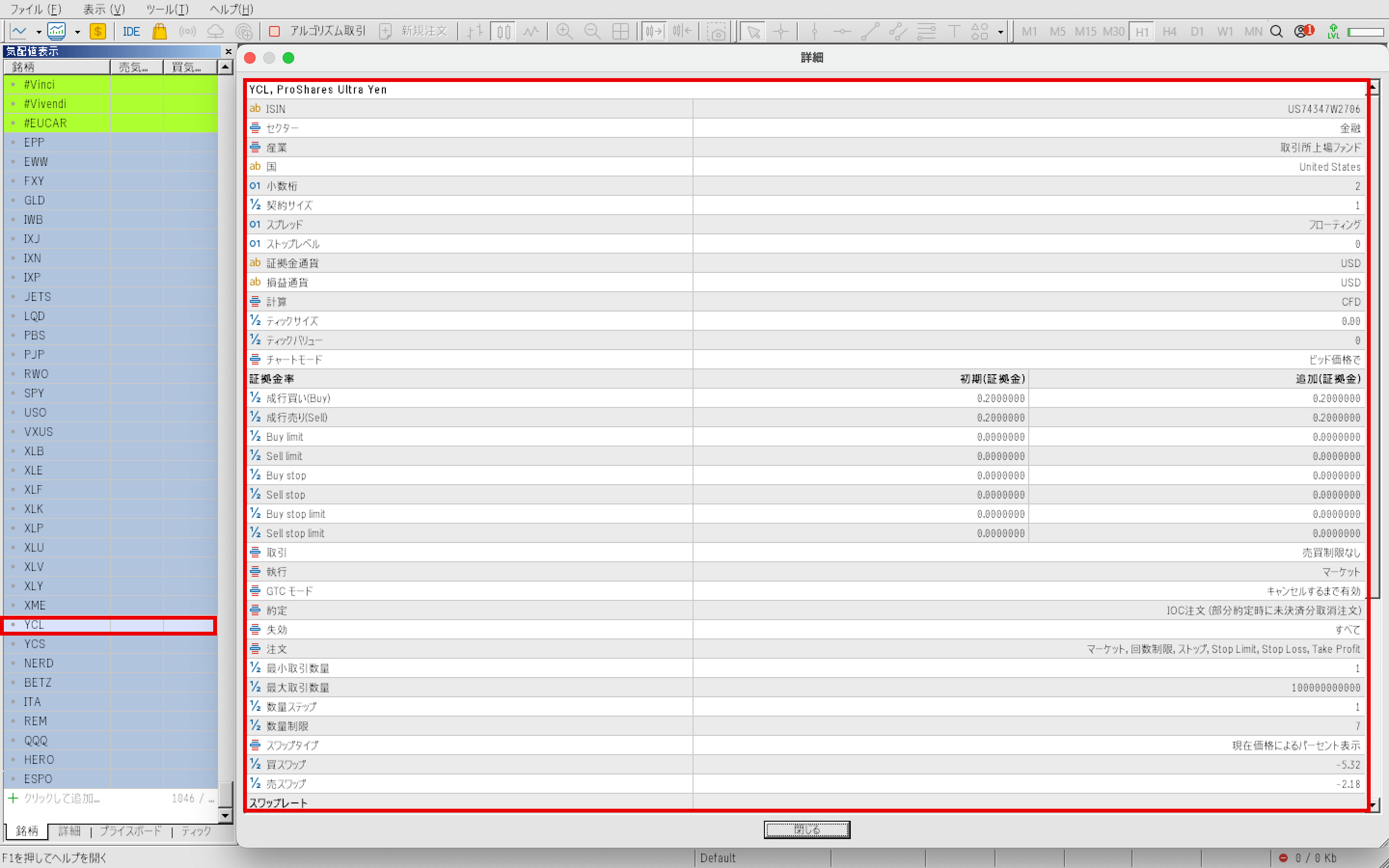Image resolution: width=1389 pixels, height=868 pixels.
Task: Toggle アルゴリズム取引 (algorithmic trading)
Action: 318,31
